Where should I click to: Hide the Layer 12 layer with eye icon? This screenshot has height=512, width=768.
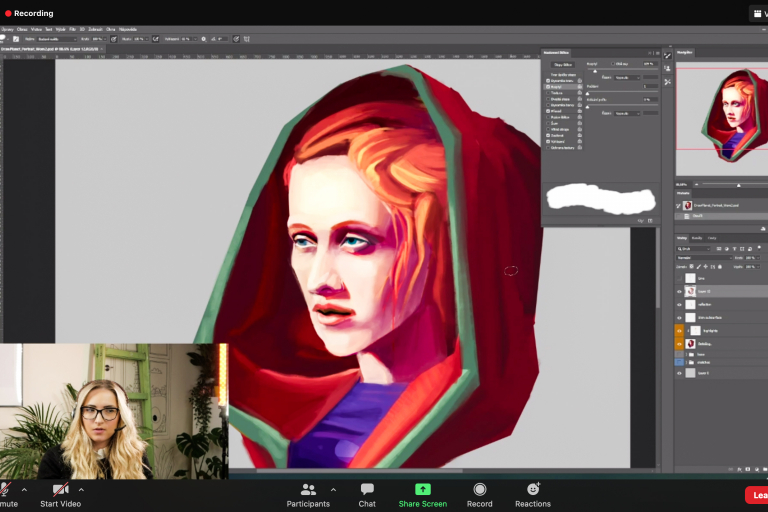(x=680, y=291)
